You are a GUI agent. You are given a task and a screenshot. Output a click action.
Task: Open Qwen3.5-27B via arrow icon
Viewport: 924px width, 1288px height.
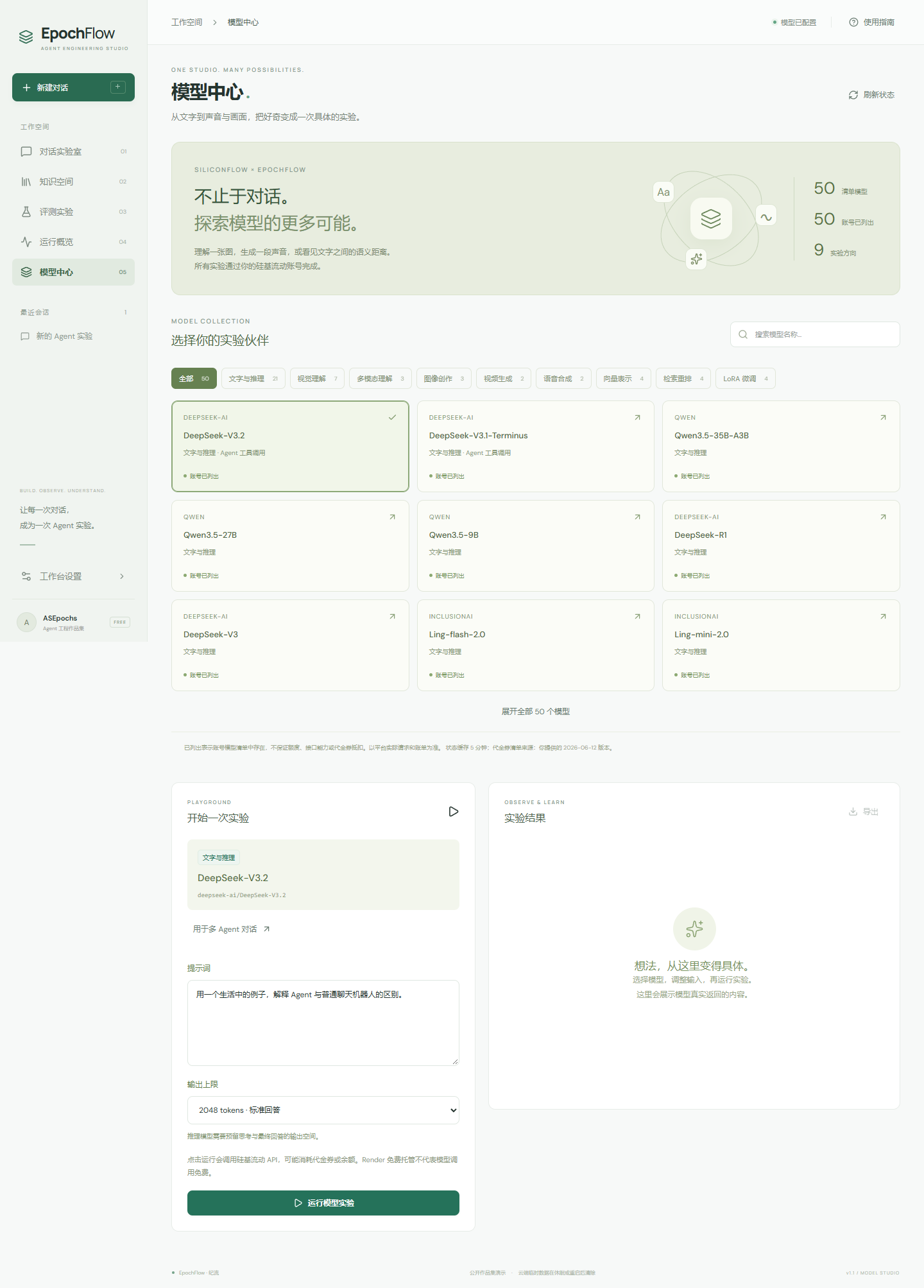click(392, 517)
